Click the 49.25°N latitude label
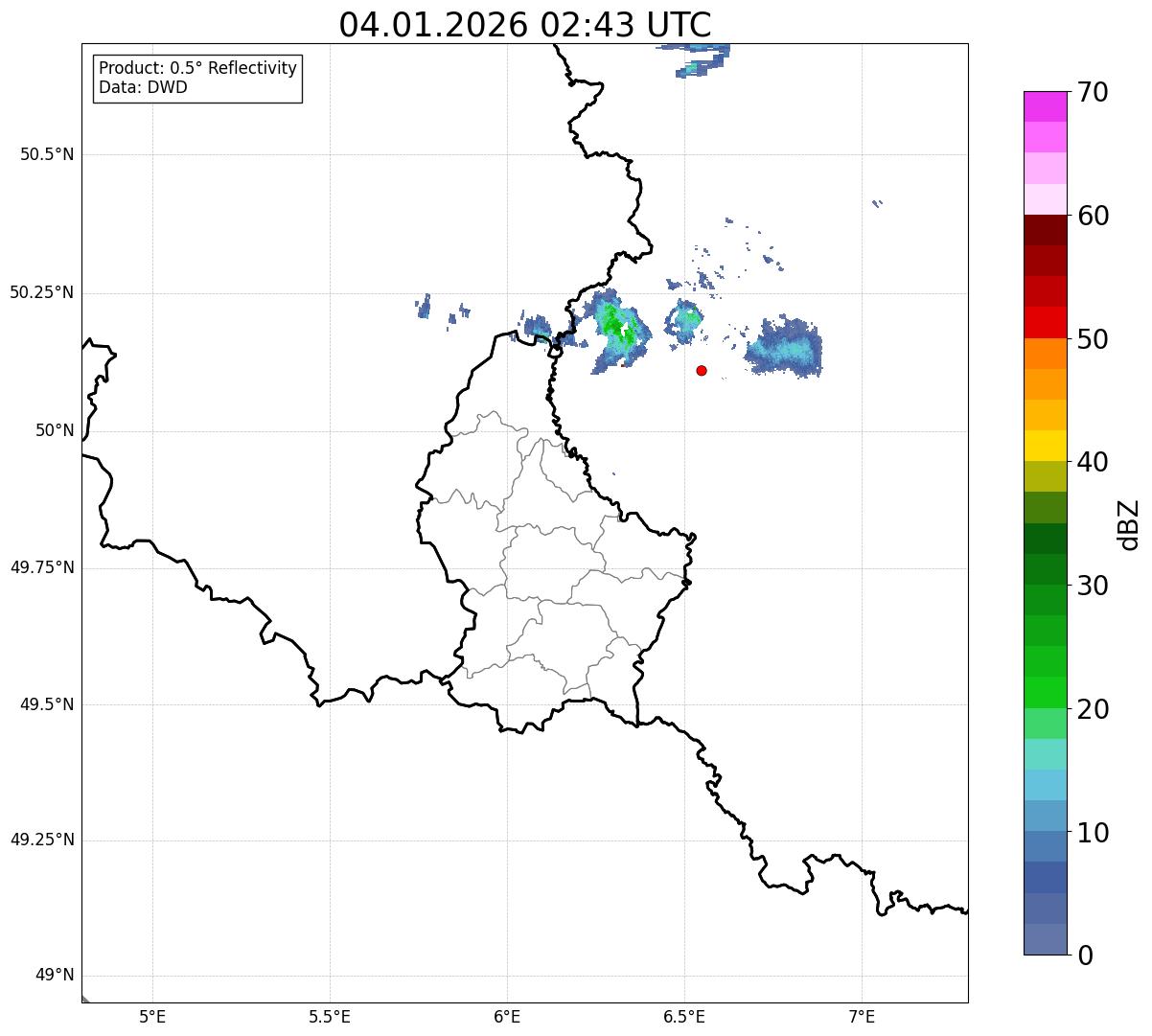This screenshot has width=1152, height=1036. point(41,840)
